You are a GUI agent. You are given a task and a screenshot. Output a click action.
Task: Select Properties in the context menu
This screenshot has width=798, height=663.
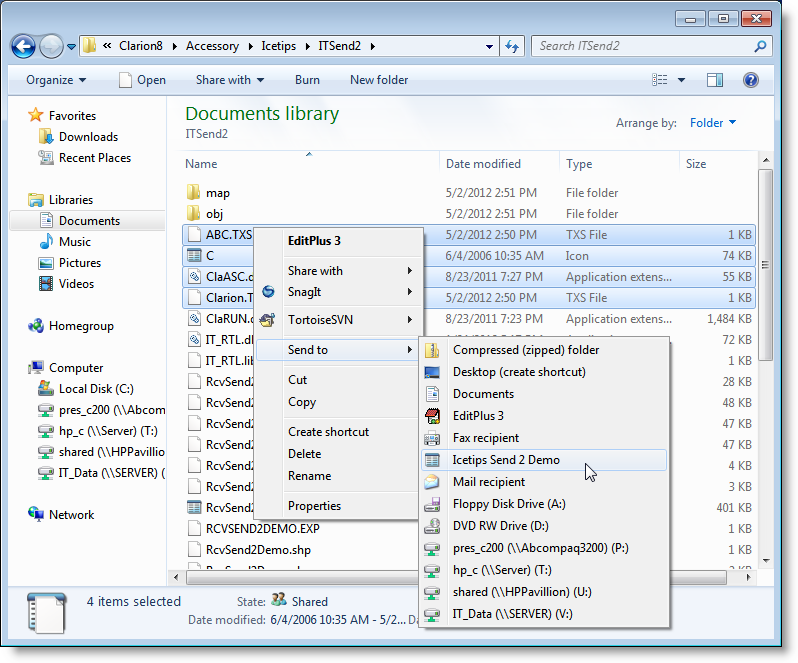314,506
